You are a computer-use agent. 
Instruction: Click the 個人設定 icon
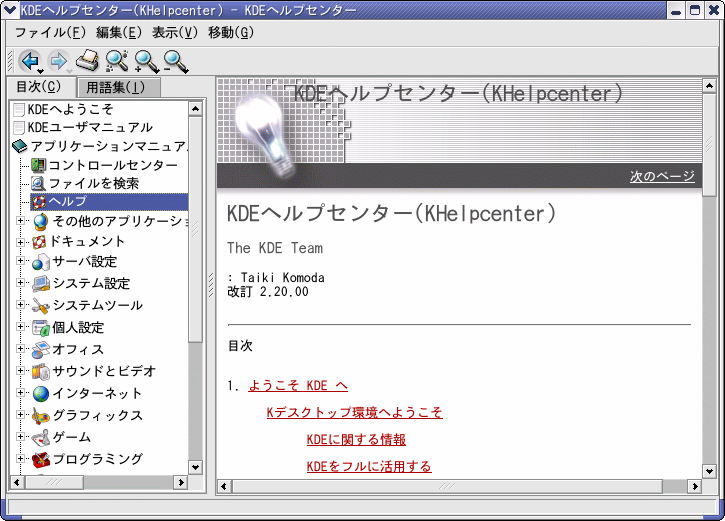click(41, 328)
